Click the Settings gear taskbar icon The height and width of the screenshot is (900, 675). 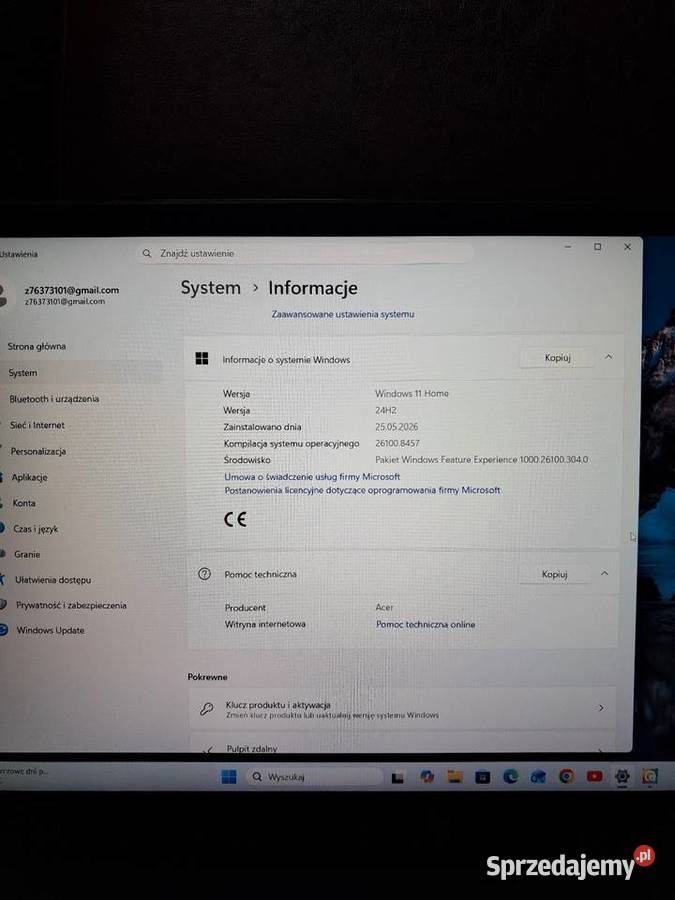pyautogui.click(x=622, y=777)
